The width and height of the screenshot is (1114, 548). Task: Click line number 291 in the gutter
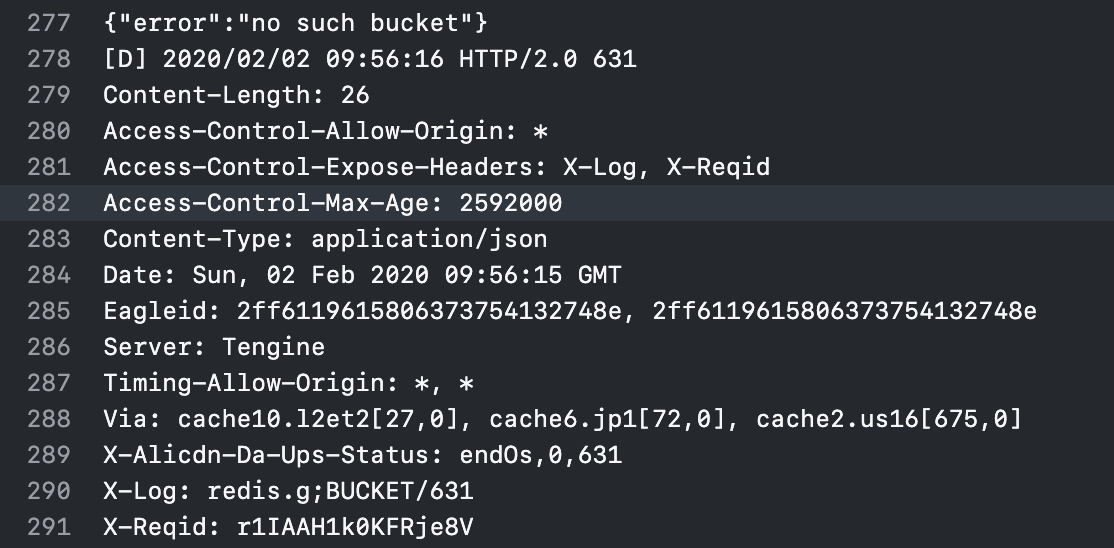click(x=48, y=527)
